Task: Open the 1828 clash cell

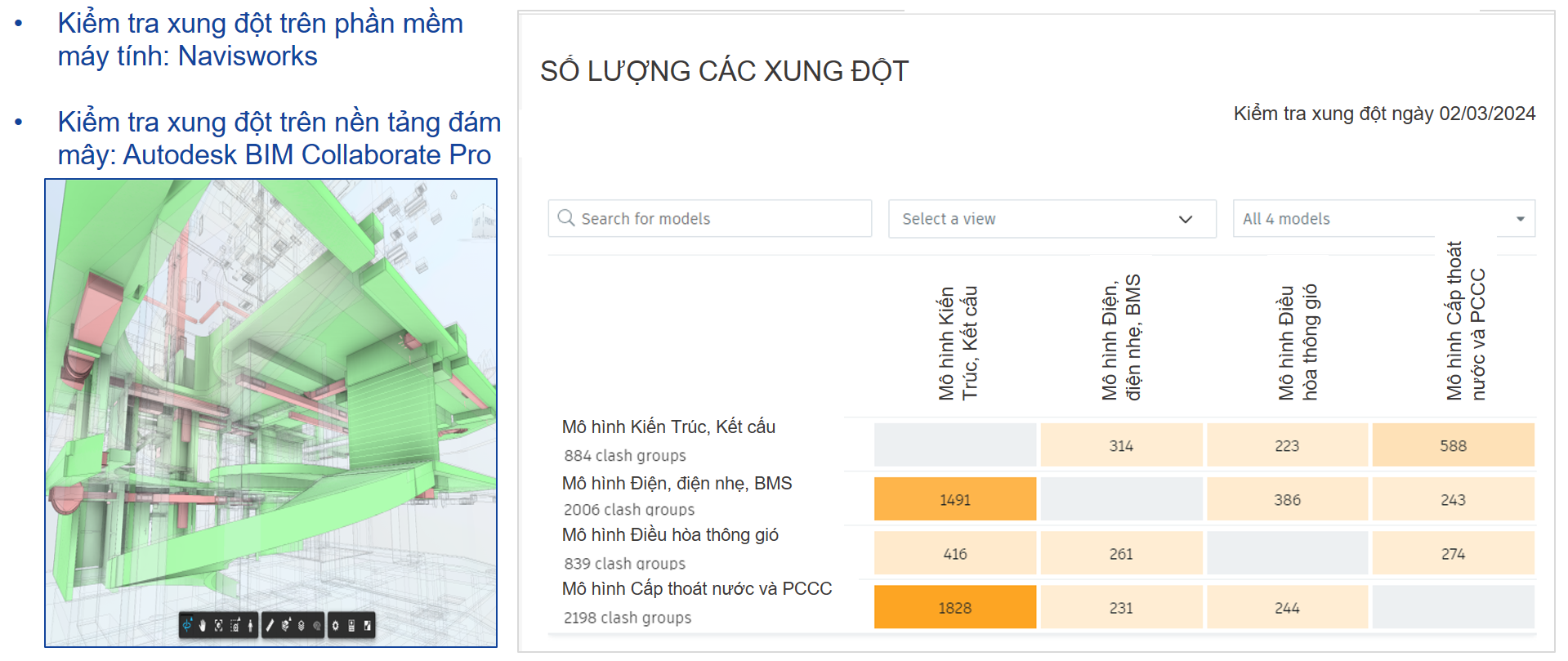Action: (x=954, y=608)
